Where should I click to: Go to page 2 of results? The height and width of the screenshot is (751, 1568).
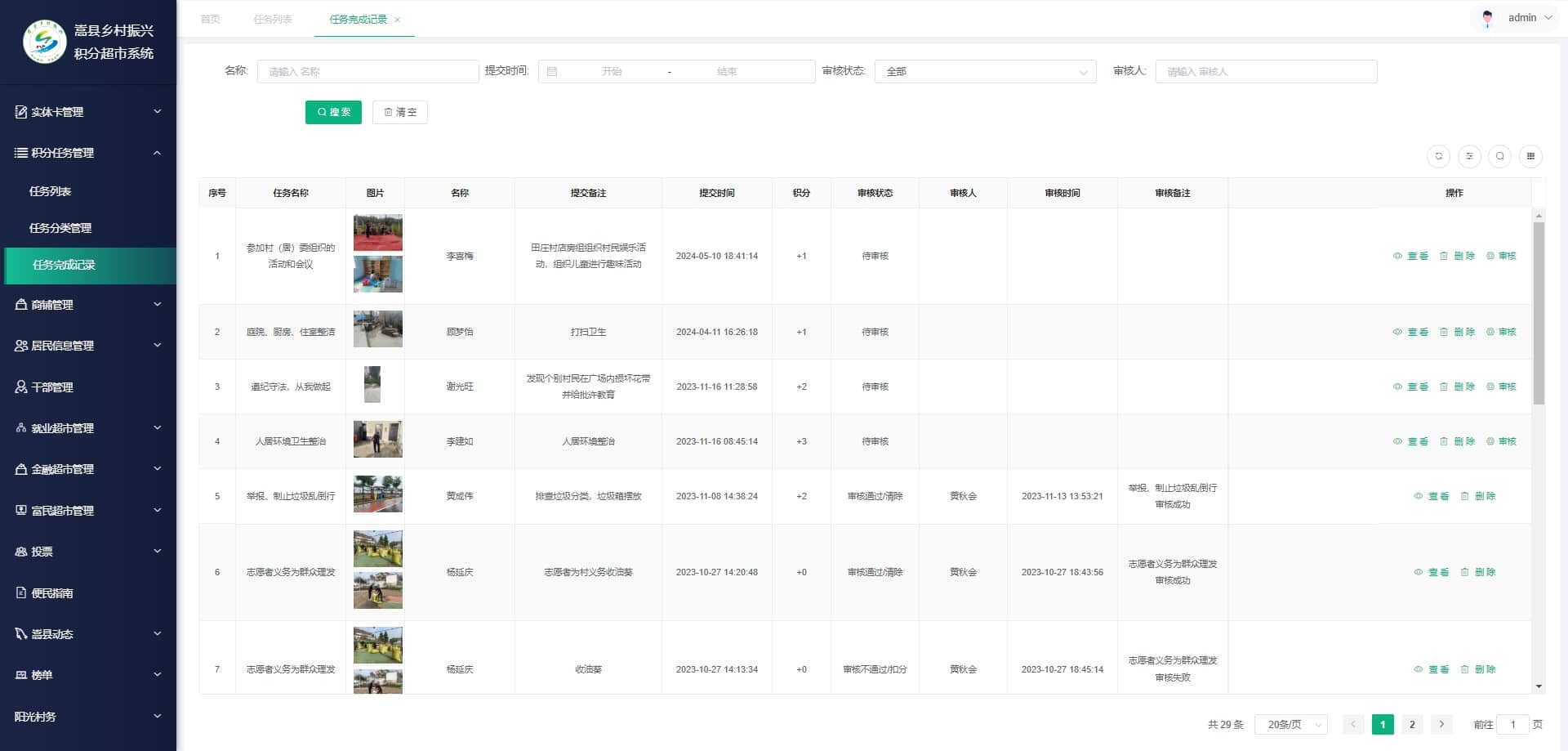pyautogui.click(x=1412, y=725)
